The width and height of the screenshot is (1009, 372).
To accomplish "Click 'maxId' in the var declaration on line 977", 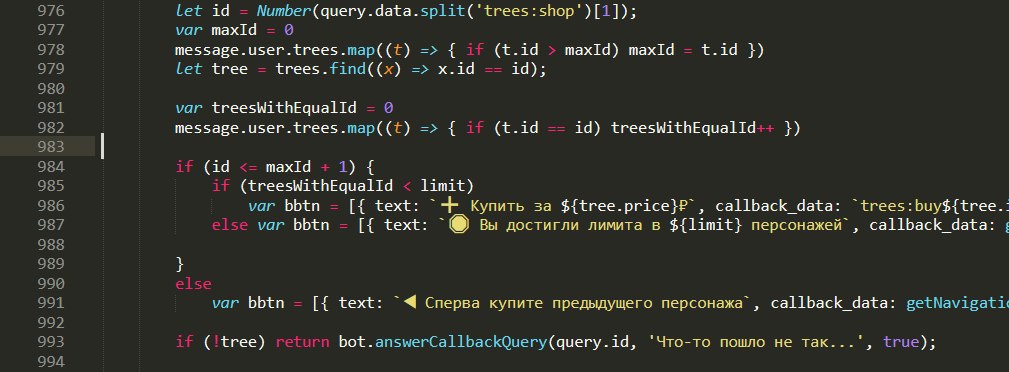I will (234, 30).
